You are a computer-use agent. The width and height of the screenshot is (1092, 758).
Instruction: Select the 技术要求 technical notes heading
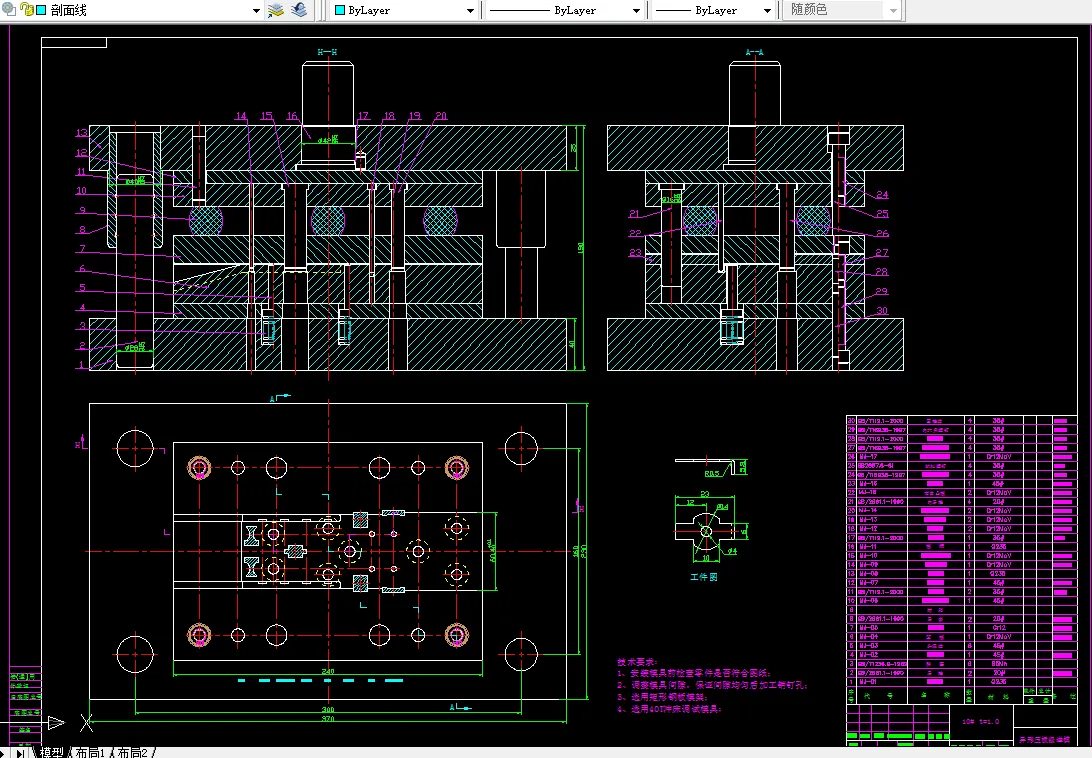click(x=635, y=662)
